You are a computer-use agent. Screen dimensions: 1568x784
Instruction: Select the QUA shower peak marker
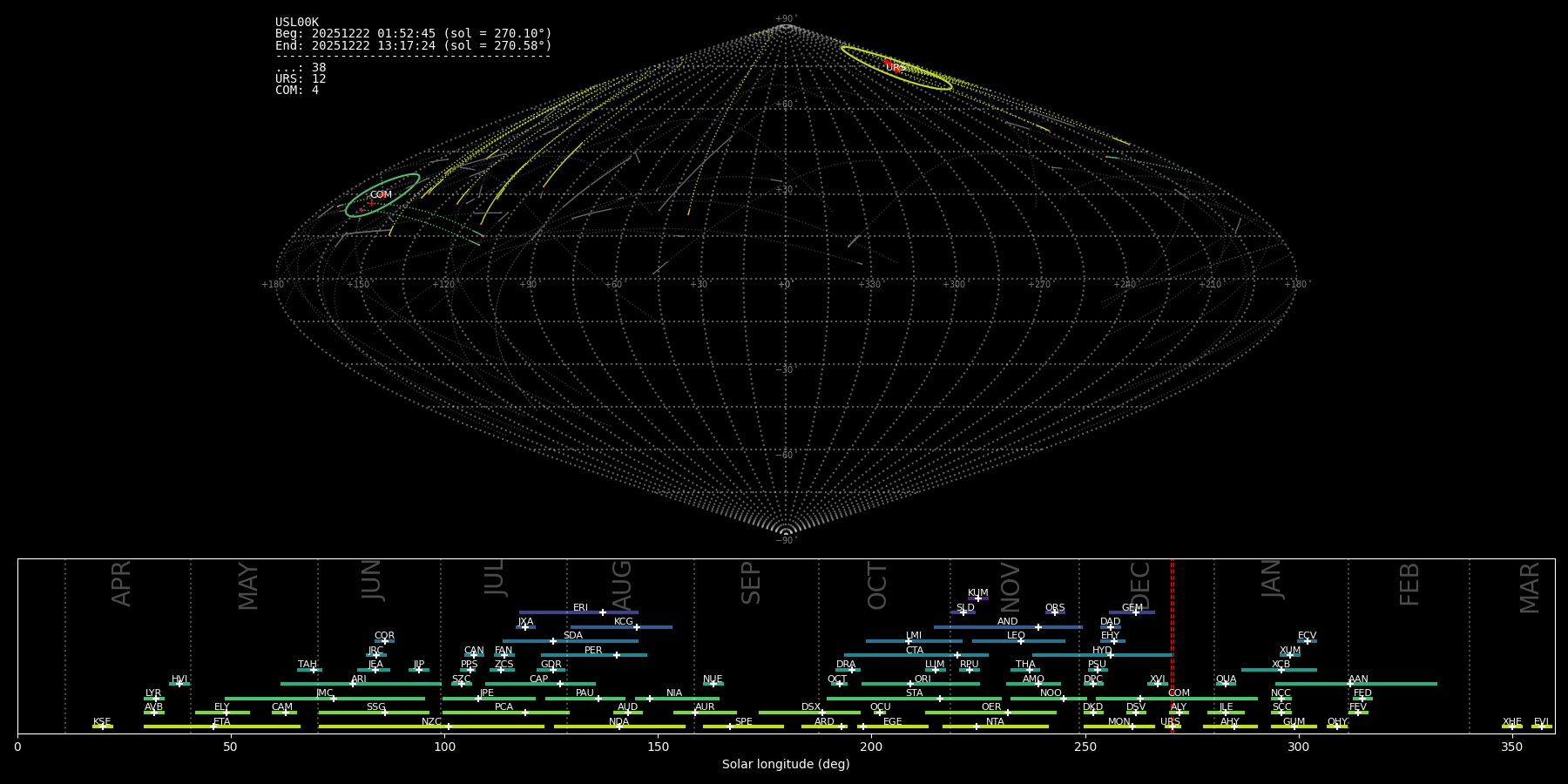click(x=1226, y=684)
